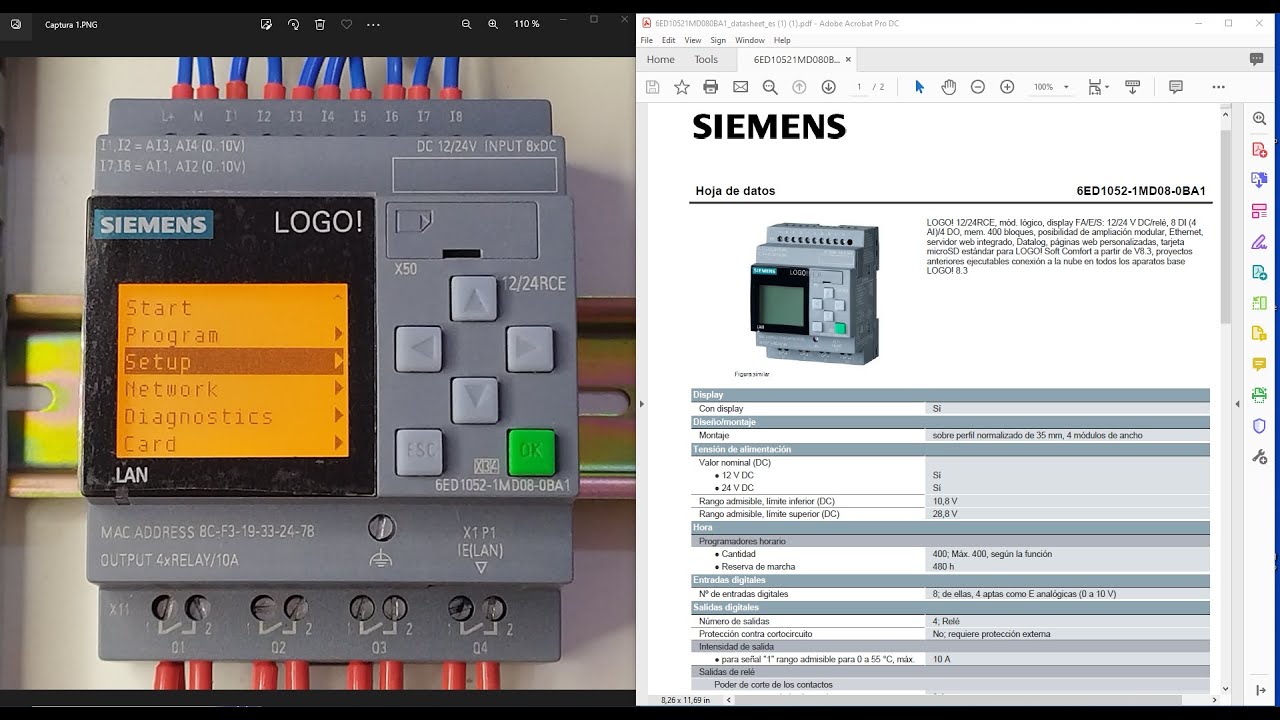Open the Create PDF tool
This screenshot has width=1280, height=720.
[x=1259, y=150]
